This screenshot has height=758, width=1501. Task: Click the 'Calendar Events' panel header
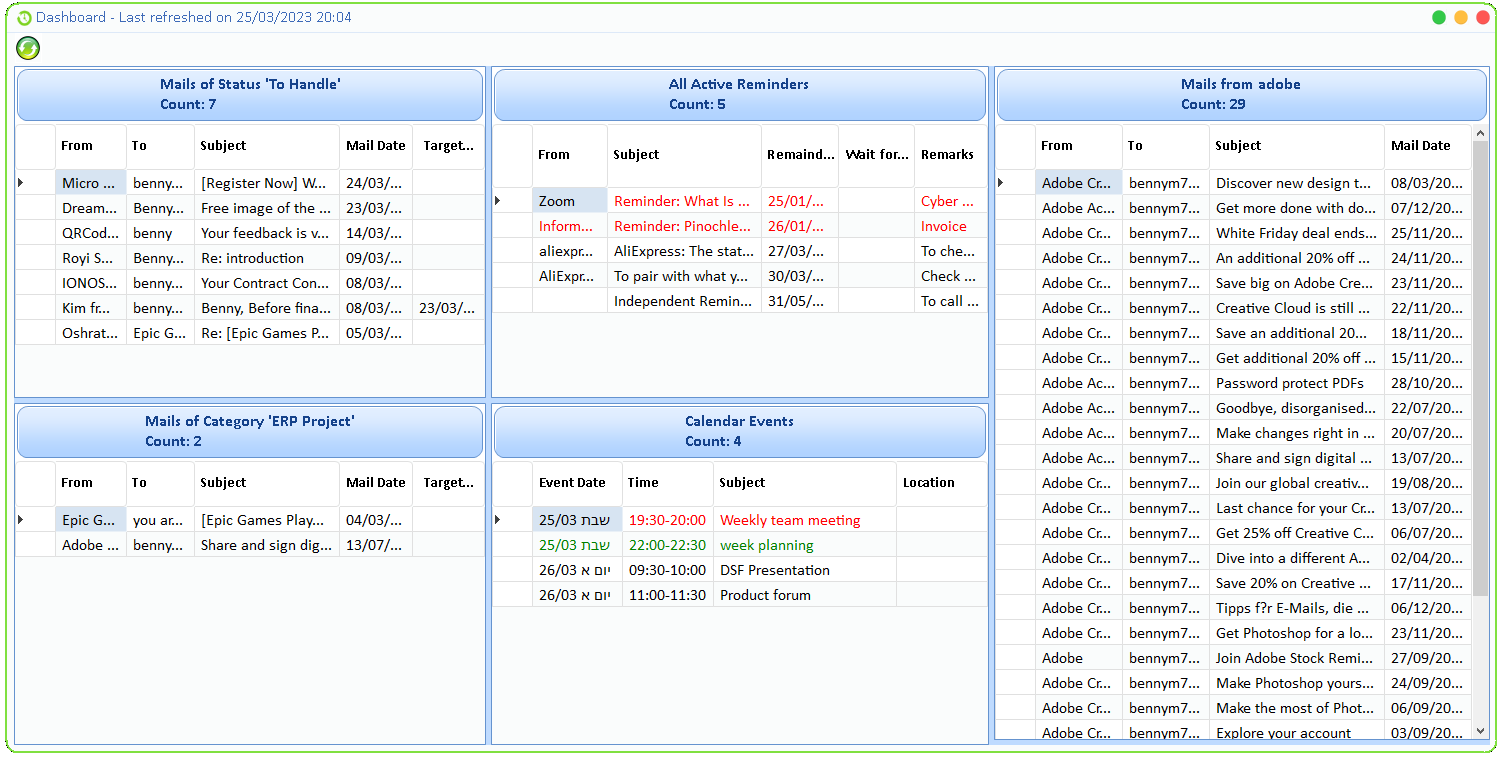click(x=738, y=431)
